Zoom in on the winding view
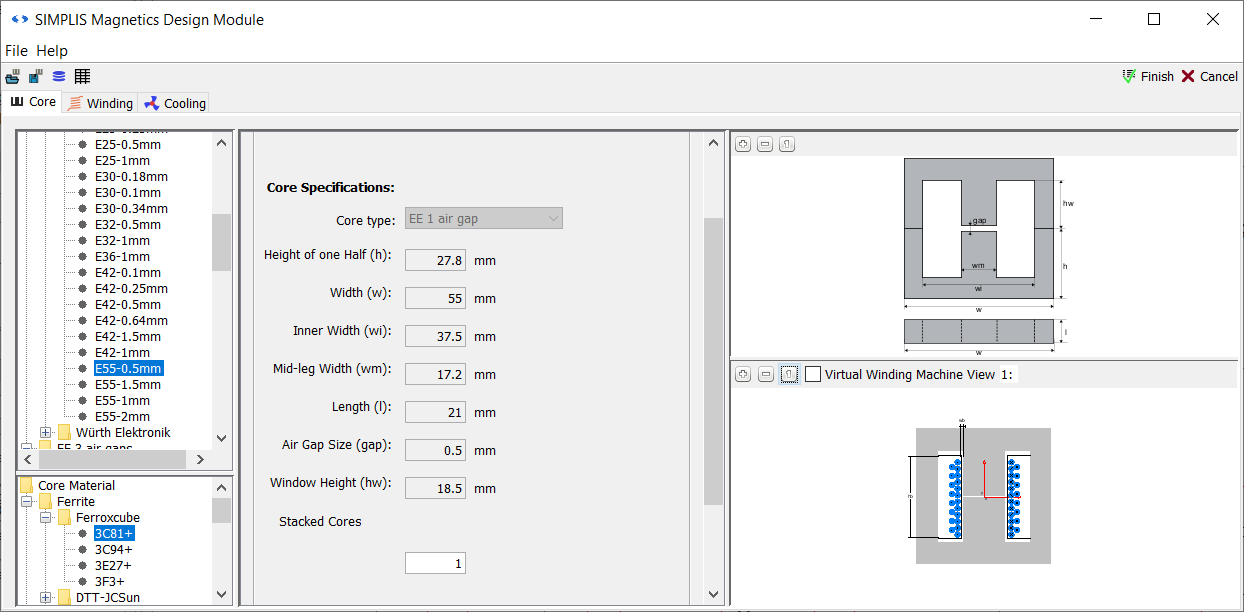Screen dimensions: 1244x612 tap(742, 374)
